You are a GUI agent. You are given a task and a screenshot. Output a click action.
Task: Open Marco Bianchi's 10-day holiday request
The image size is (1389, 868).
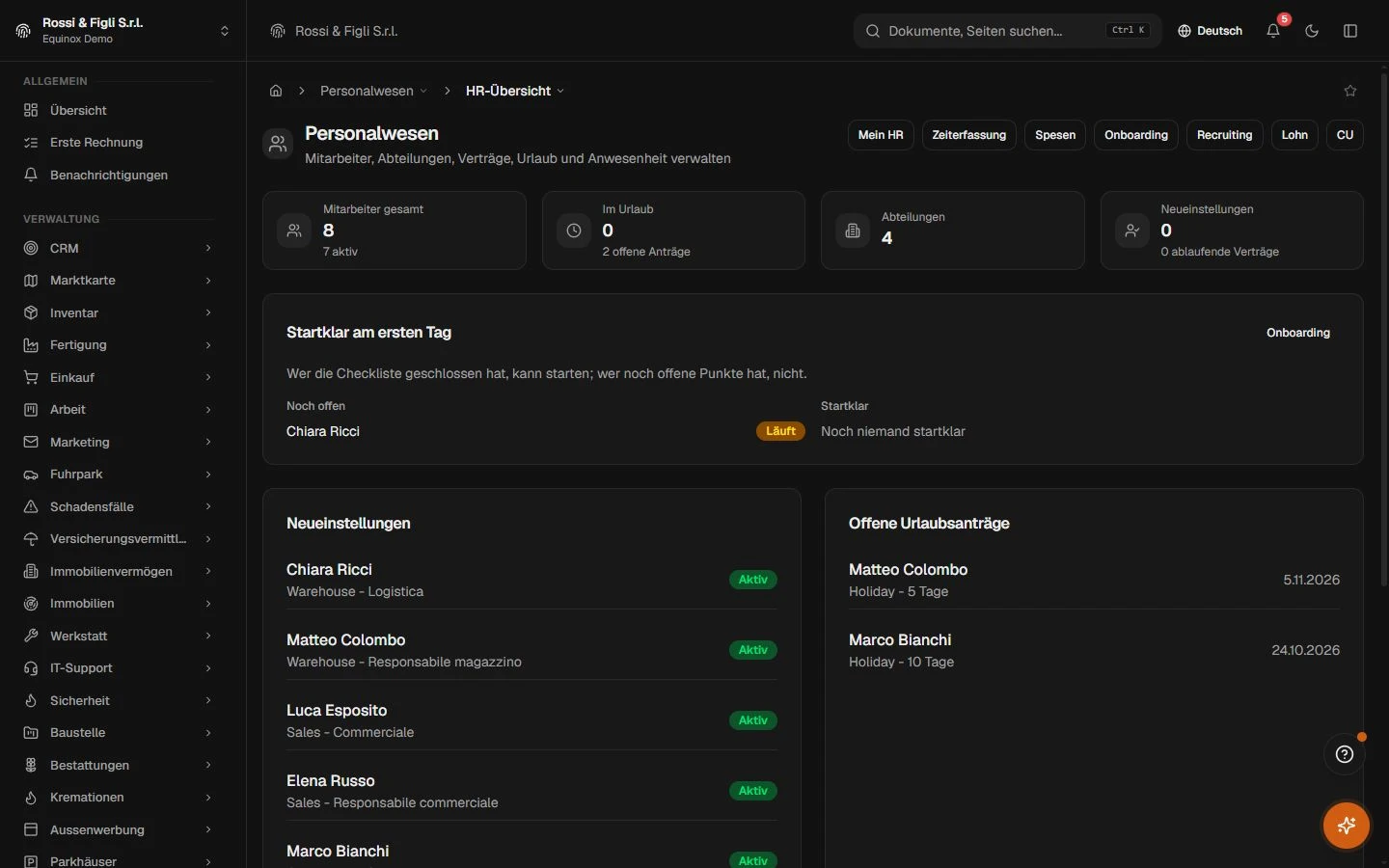(1094, 650)
